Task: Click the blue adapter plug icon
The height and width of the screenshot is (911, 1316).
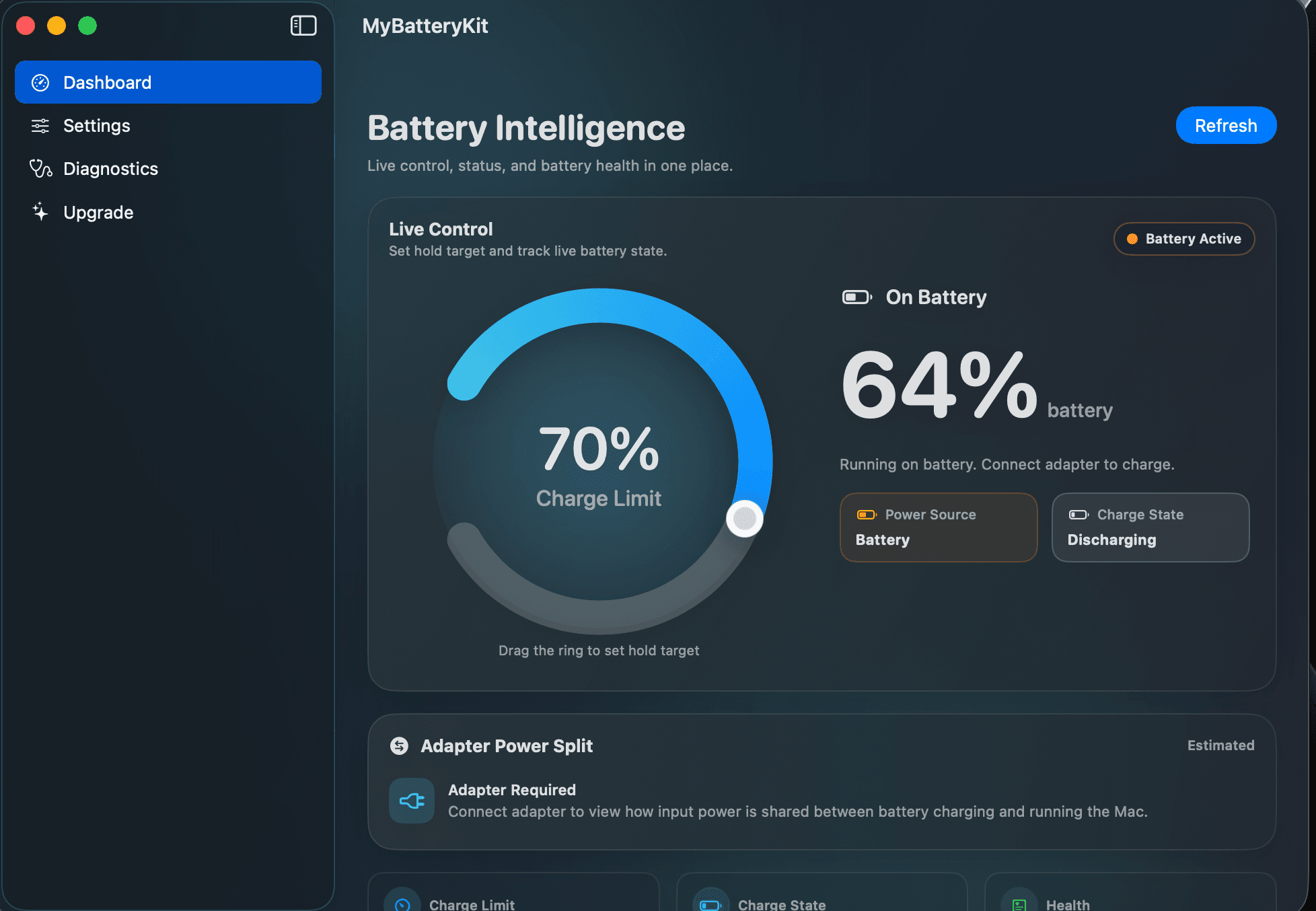Action: tap(412, 801)
